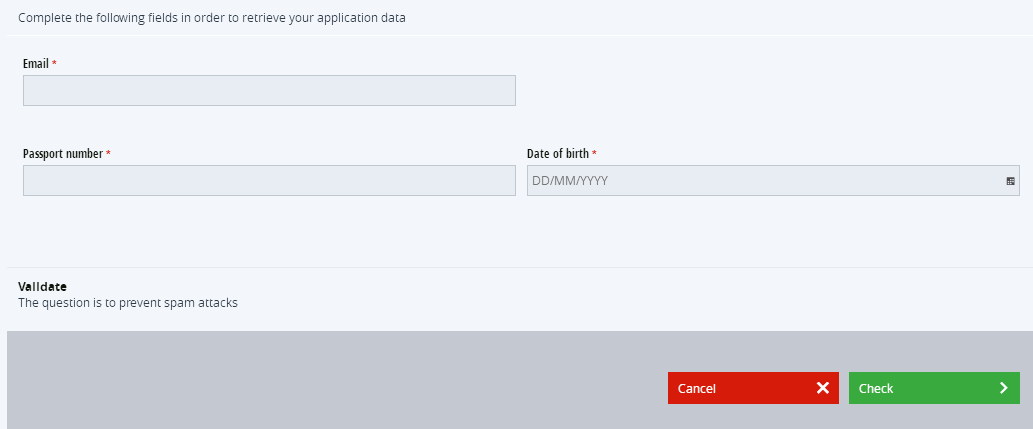Image resolution: width=1033 pixels, height=429 pixels.
Task: Open the Date of birth calendar picker icon
Action: pos(1010,181)
